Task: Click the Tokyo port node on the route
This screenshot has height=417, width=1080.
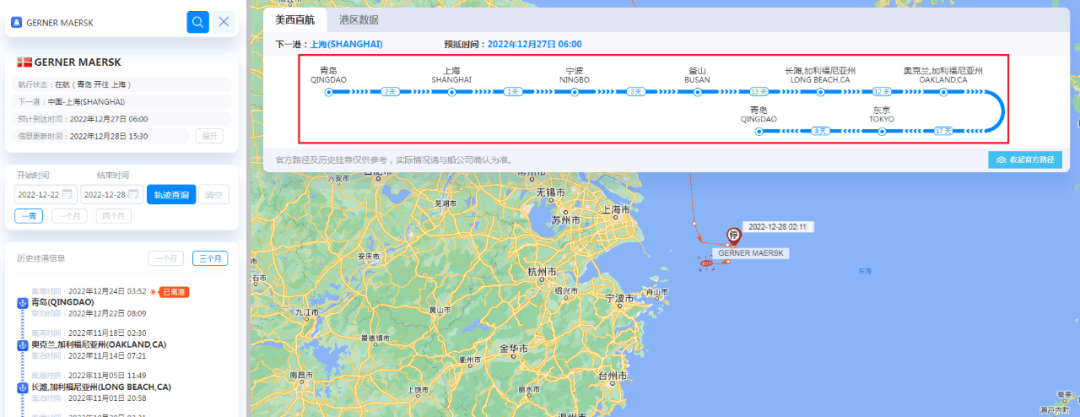Action: (x=881, y=130)
